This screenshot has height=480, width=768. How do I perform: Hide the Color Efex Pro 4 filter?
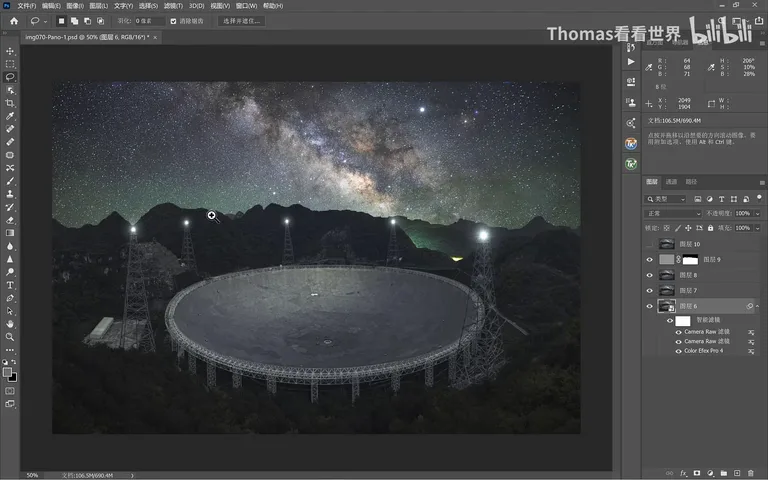678,351
